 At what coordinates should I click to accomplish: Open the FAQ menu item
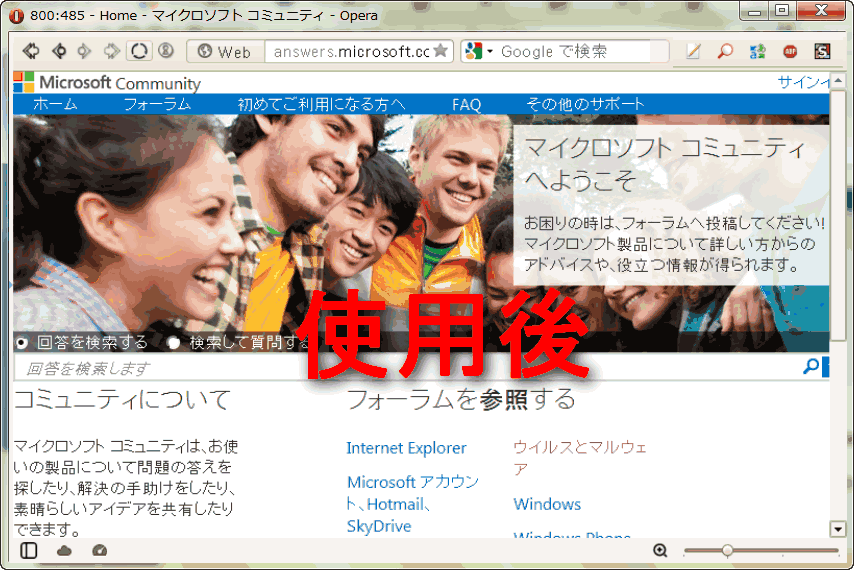[466, 105]
